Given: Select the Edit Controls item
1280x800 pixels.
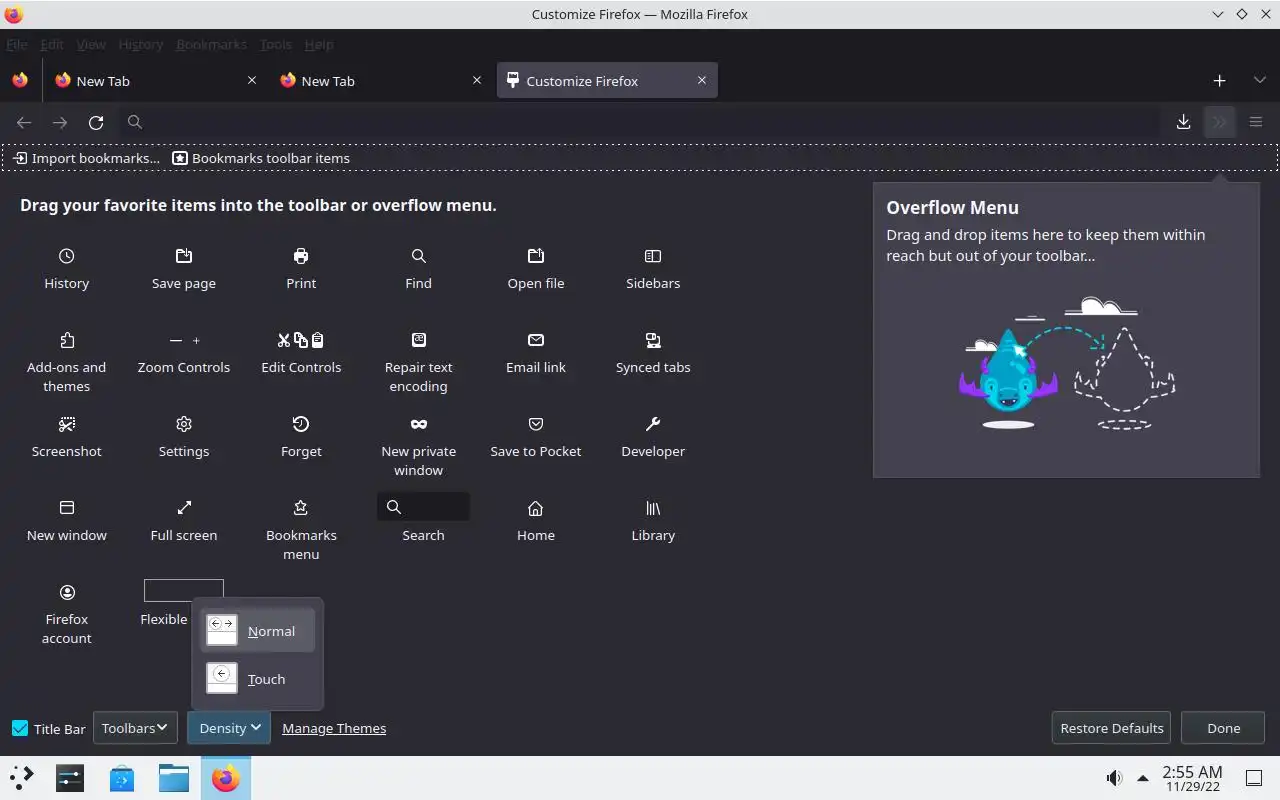Looking at the screenshot, I should pyautogui.click(x=301, y=353).
